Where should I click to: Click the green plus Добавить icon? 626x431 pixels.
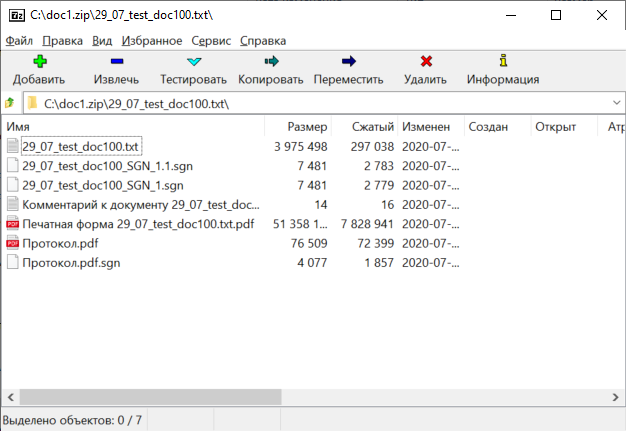(40, 61)
